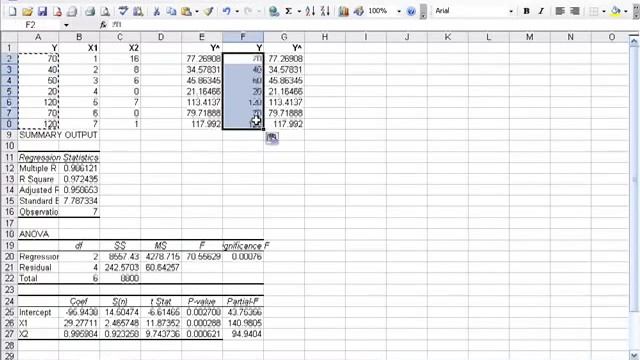
Task: Select row 20 header
Action: point(9,257)
